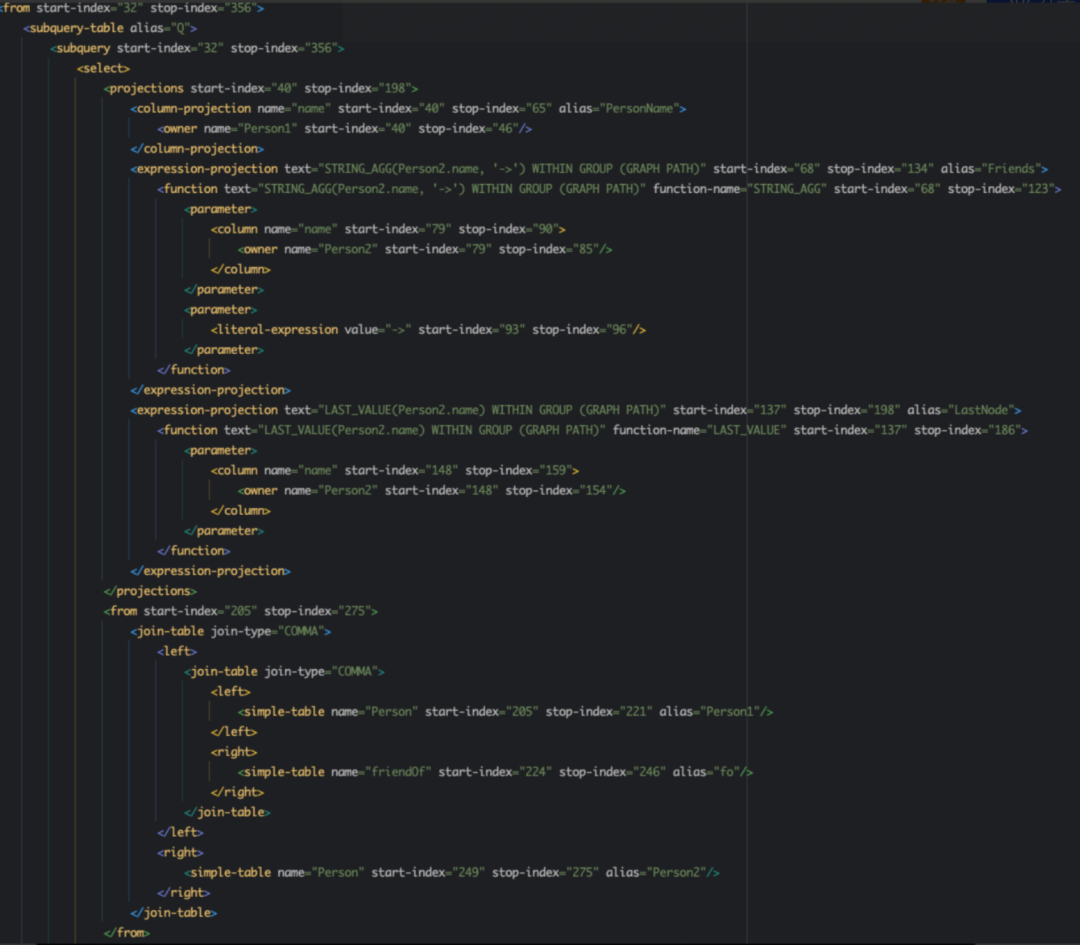
Task: Click the simple-table line with alias "Person2"
Action: point(452,872)
